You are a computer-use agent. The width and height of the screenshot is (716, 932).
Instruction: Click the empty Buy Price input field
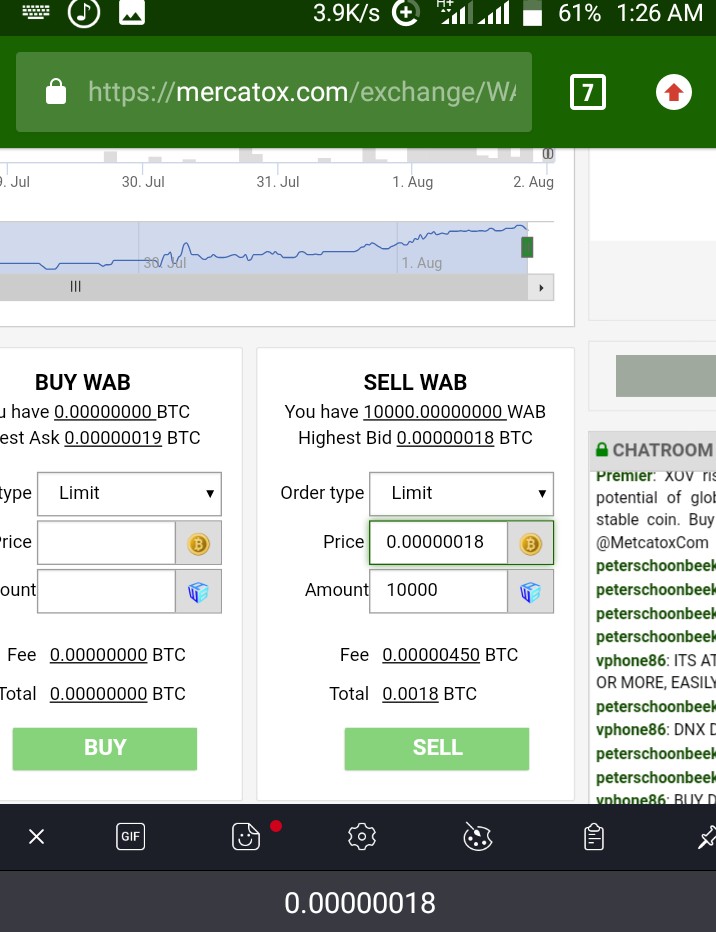click(106, 543)
